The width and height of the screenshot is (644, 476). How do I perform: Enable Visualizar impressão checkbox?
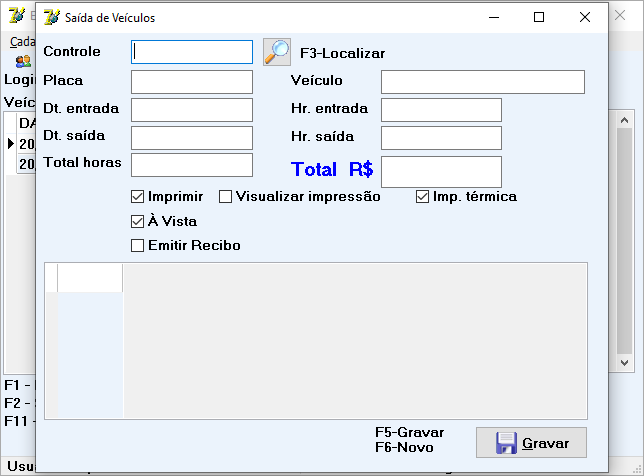[x=225, y=197]
